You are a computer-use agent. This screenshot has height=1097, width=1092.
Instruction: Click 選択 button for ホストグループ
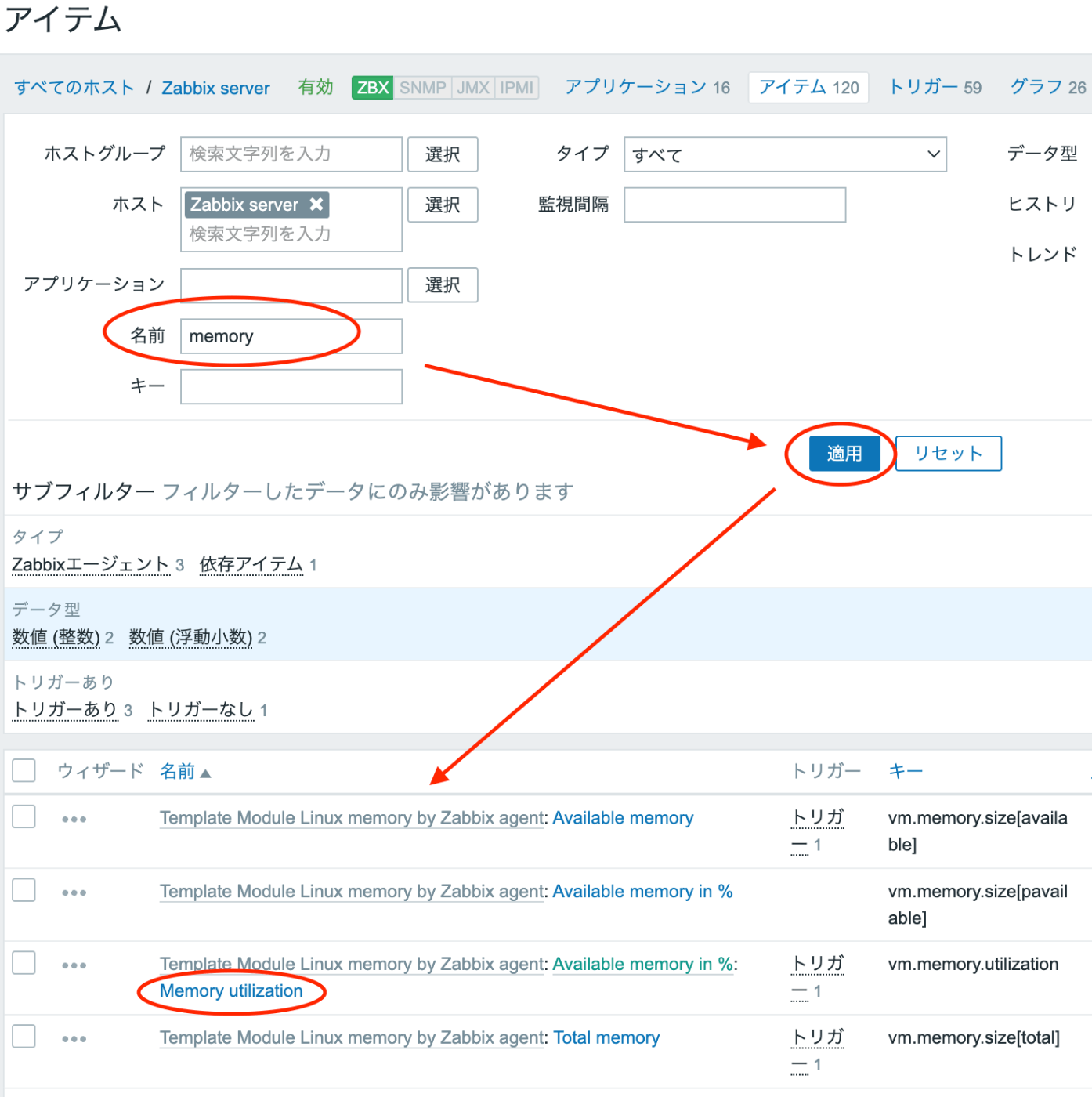(443, 154)
